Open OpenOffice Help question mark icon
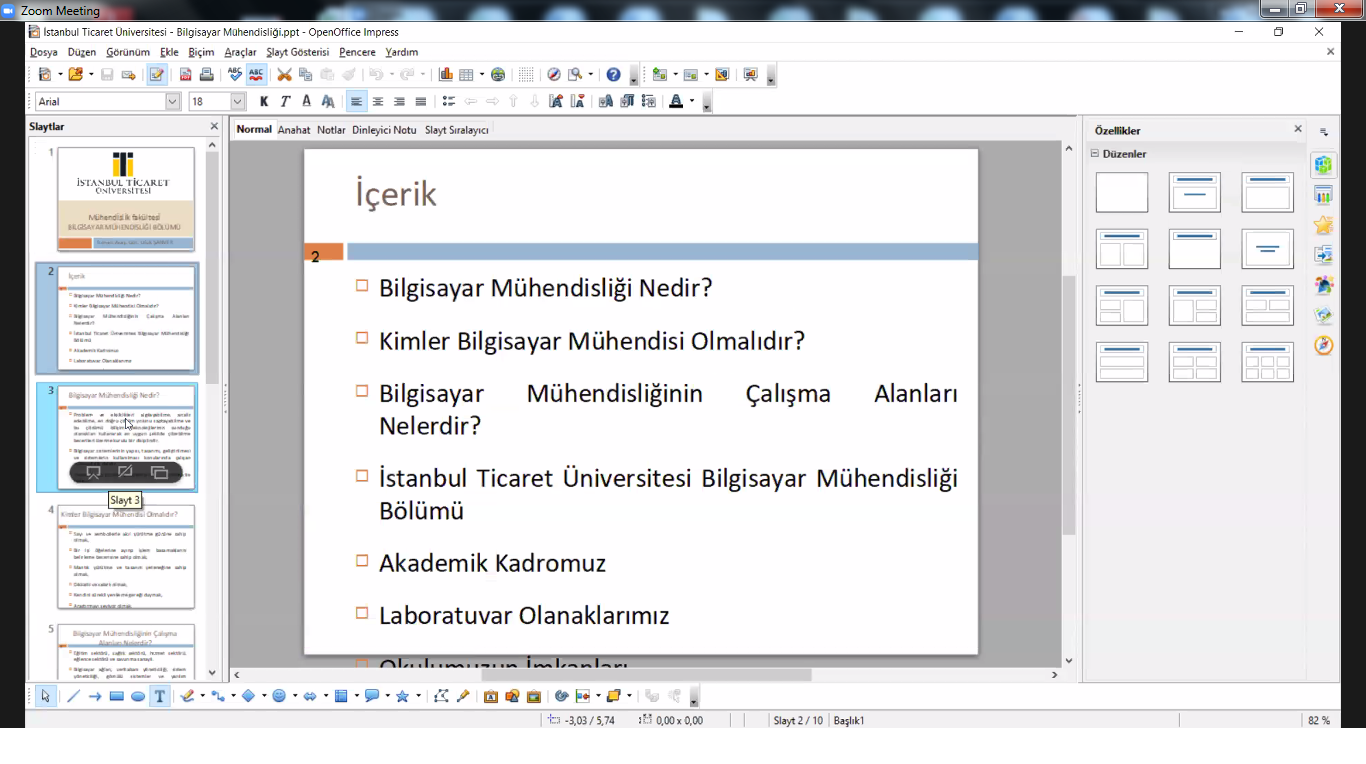1366x764 pixels. click(x=614, y=75)
